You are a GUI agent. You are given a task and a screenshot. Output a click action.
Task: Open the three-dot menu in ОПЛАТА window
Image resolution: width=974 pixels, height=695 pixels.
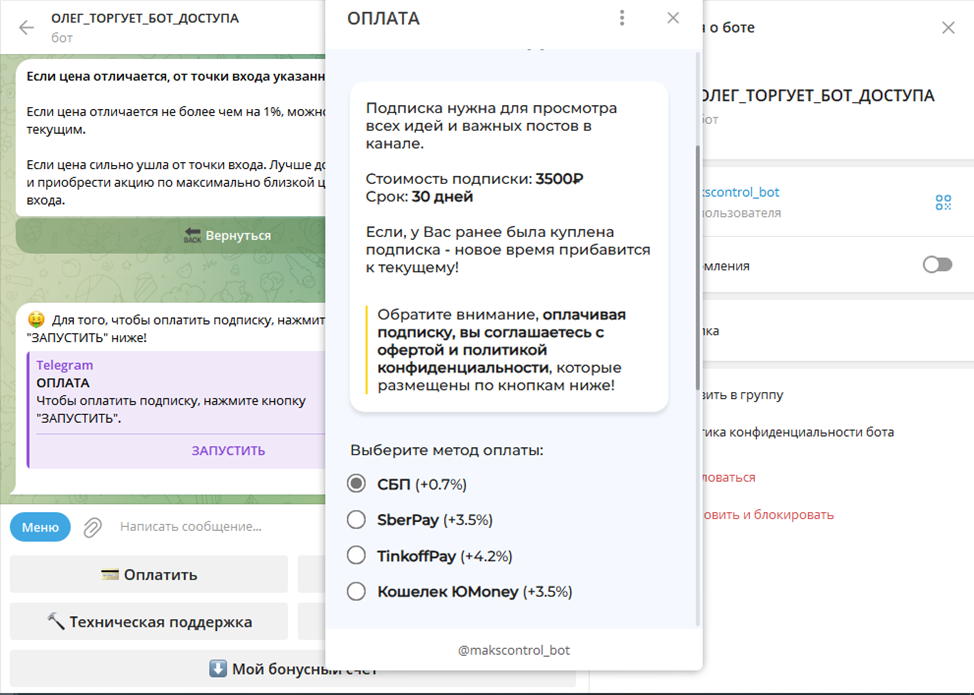(622, 18)
